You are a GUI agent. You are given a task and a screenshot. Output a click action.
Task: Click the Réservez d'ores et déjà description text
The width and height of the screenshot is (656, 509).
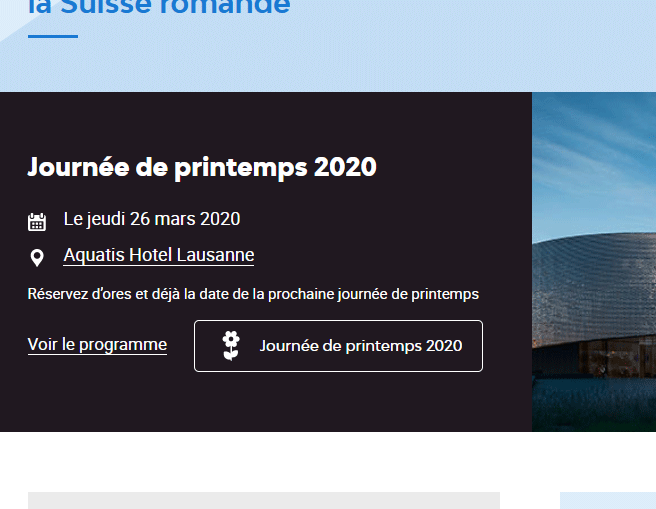tap(253, 294)
